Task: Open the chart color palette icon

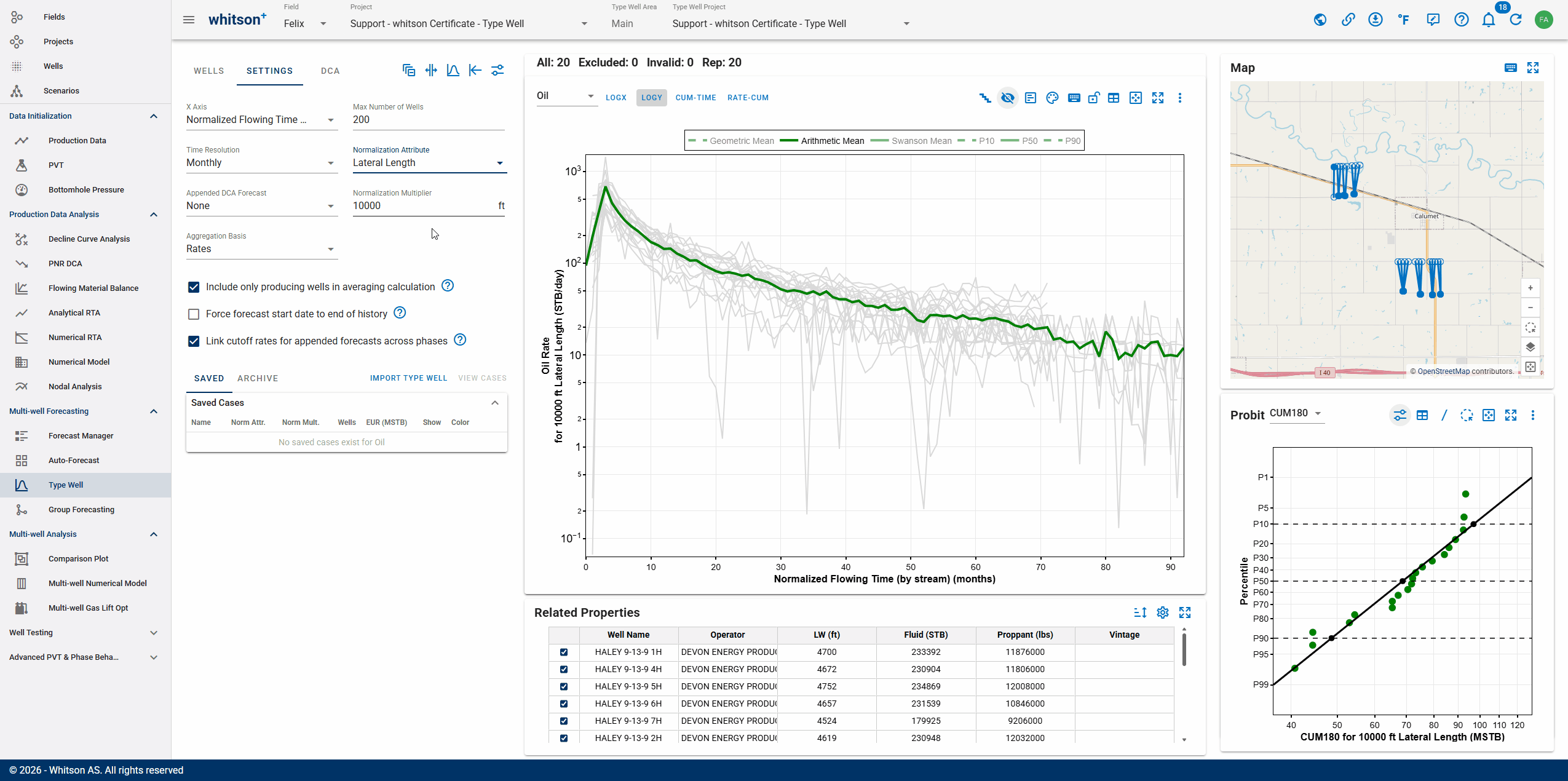Action: (x=1052, y=98)
